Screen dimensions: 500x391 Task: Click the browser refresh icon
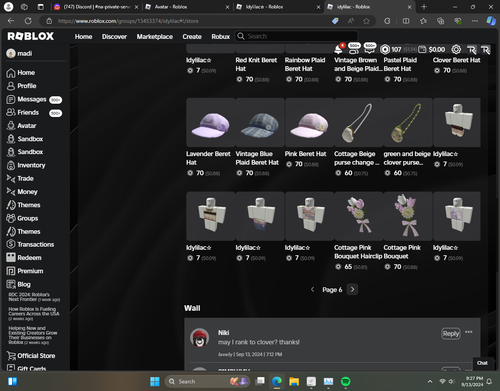28,21
